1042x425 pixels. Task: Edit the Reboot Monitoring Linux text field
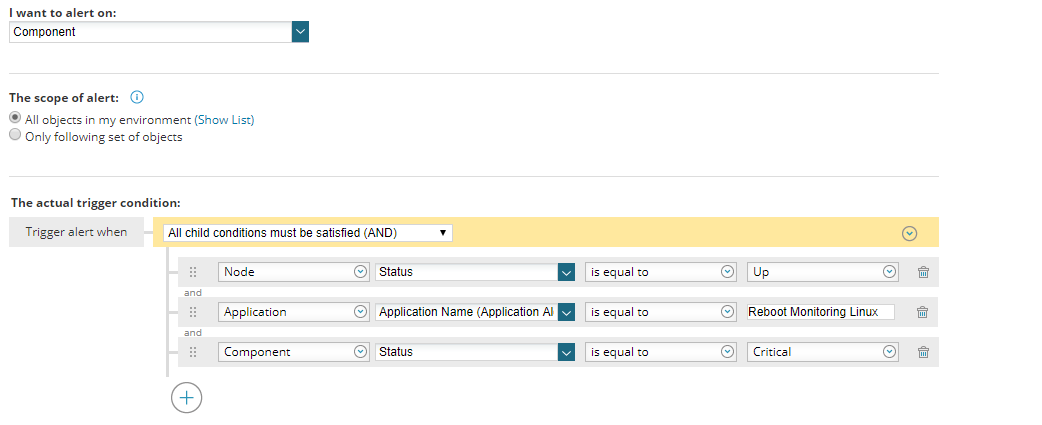click(x=821, y=312)
